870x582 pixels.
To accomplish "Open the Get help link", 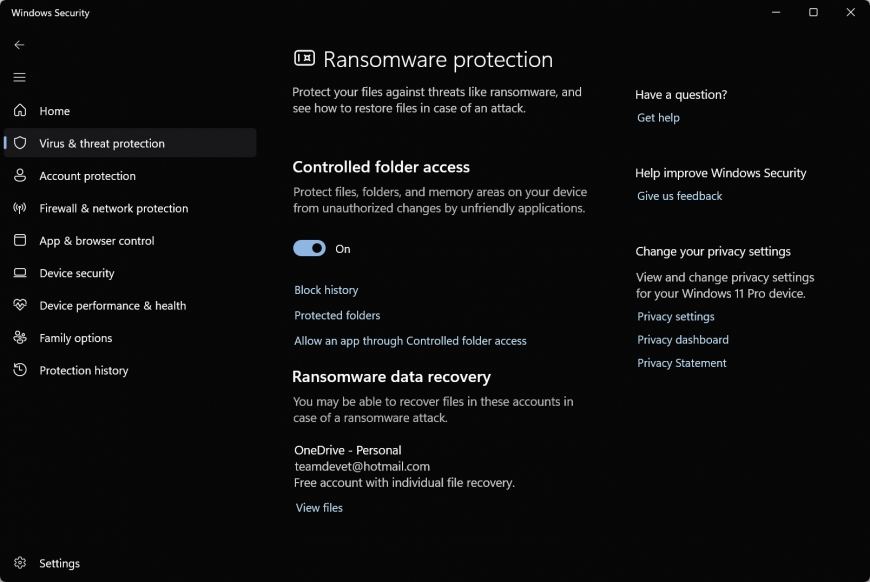I will 658,118.
